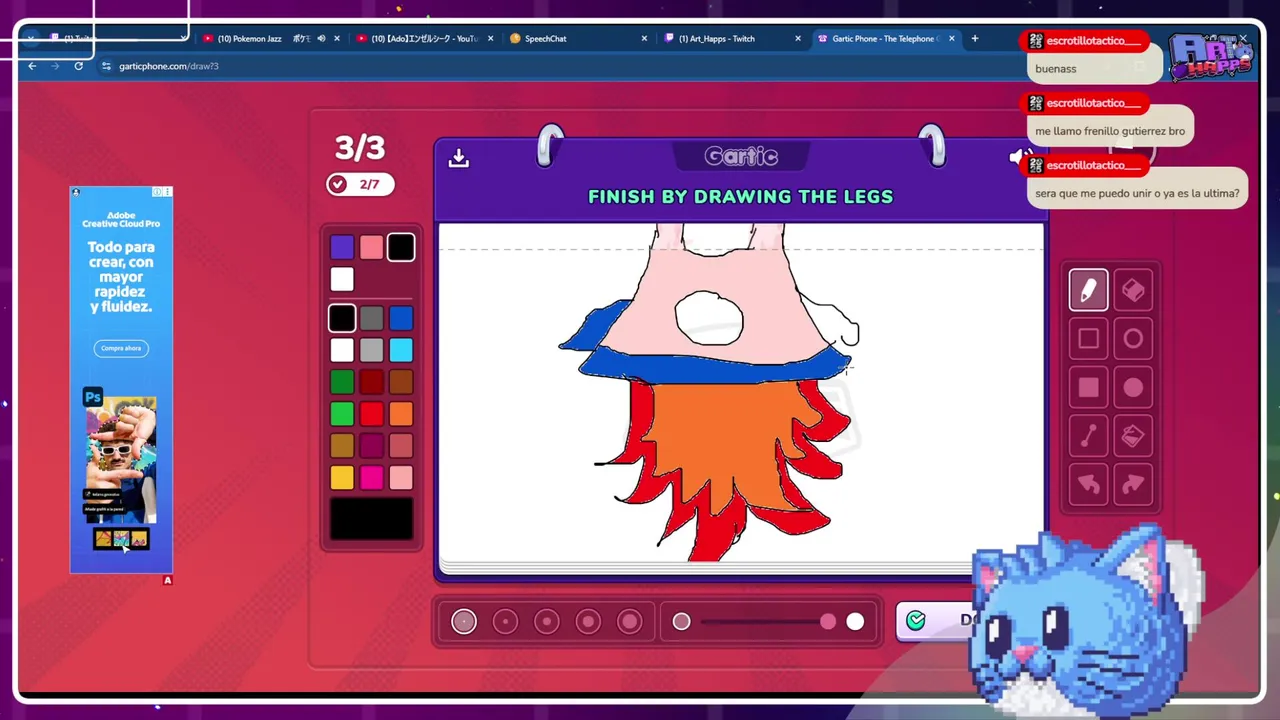
Task: Download the drawing with the arrow icon
Action: tap(459, 158)
